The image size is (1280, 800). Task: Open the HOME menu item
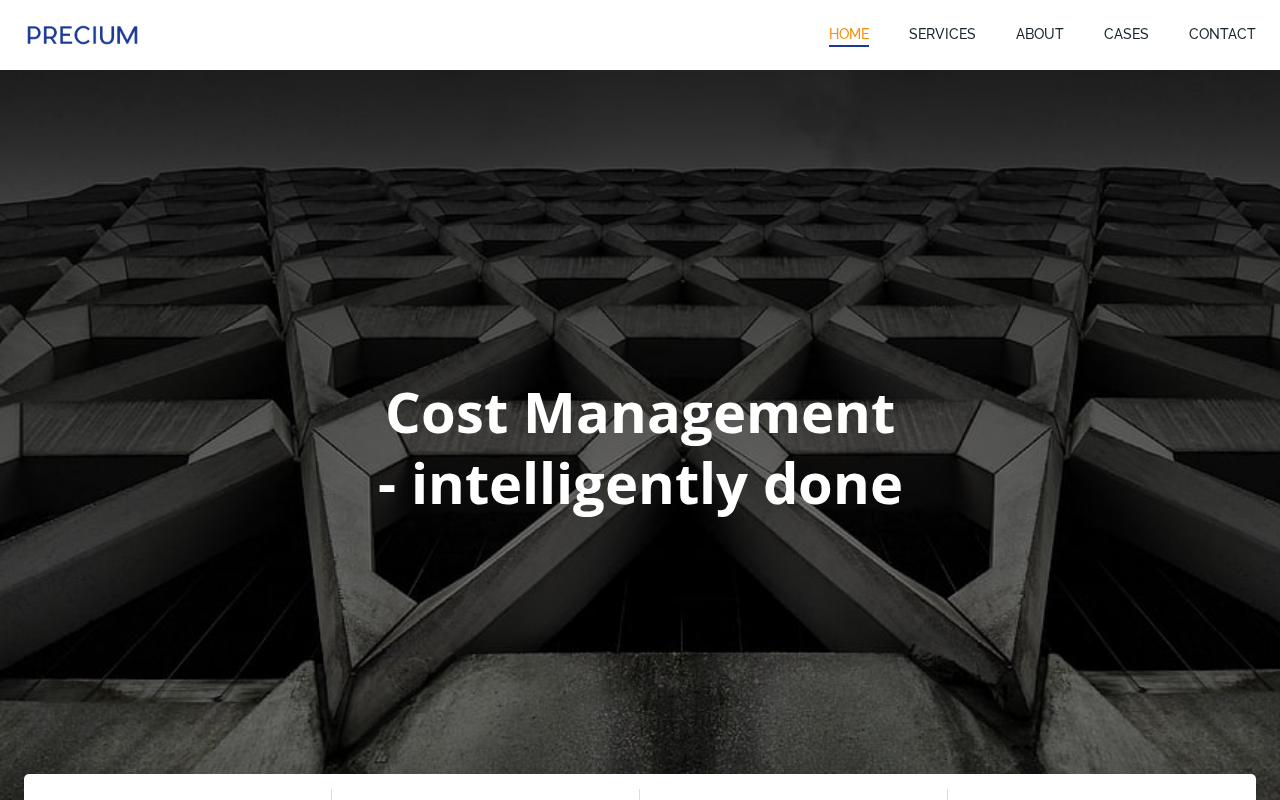pos(849,34)
